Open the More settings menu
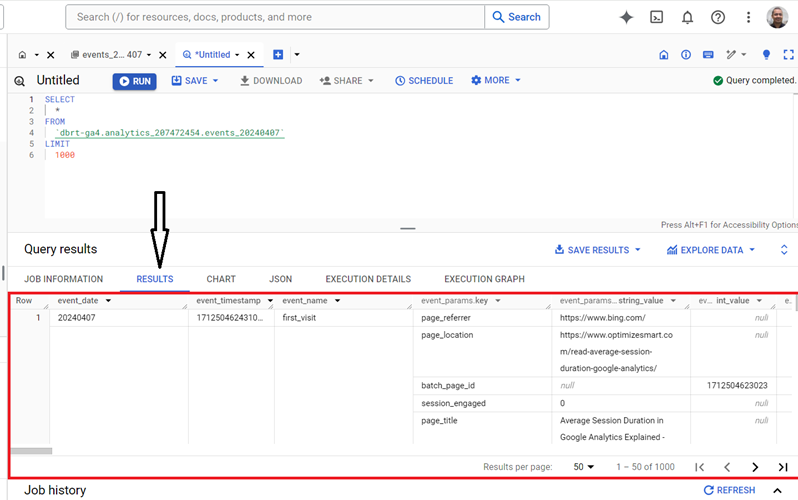 [x=496, y=80]
